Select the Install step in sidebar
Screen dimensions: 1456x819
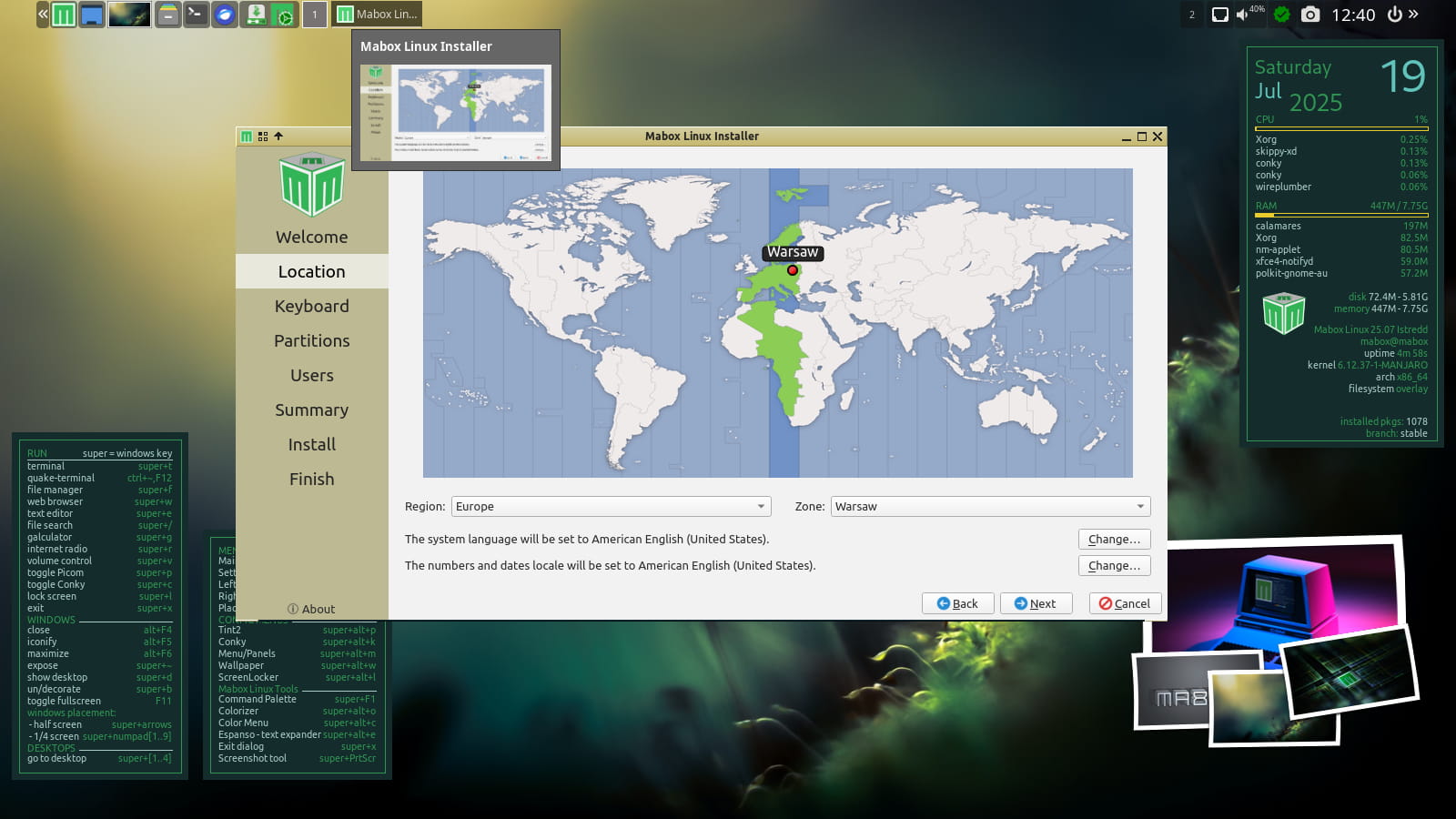pos(312,445)
